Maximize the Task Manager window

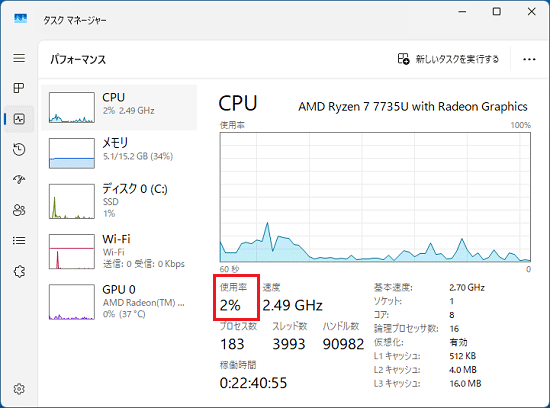[x=497, y=12]
